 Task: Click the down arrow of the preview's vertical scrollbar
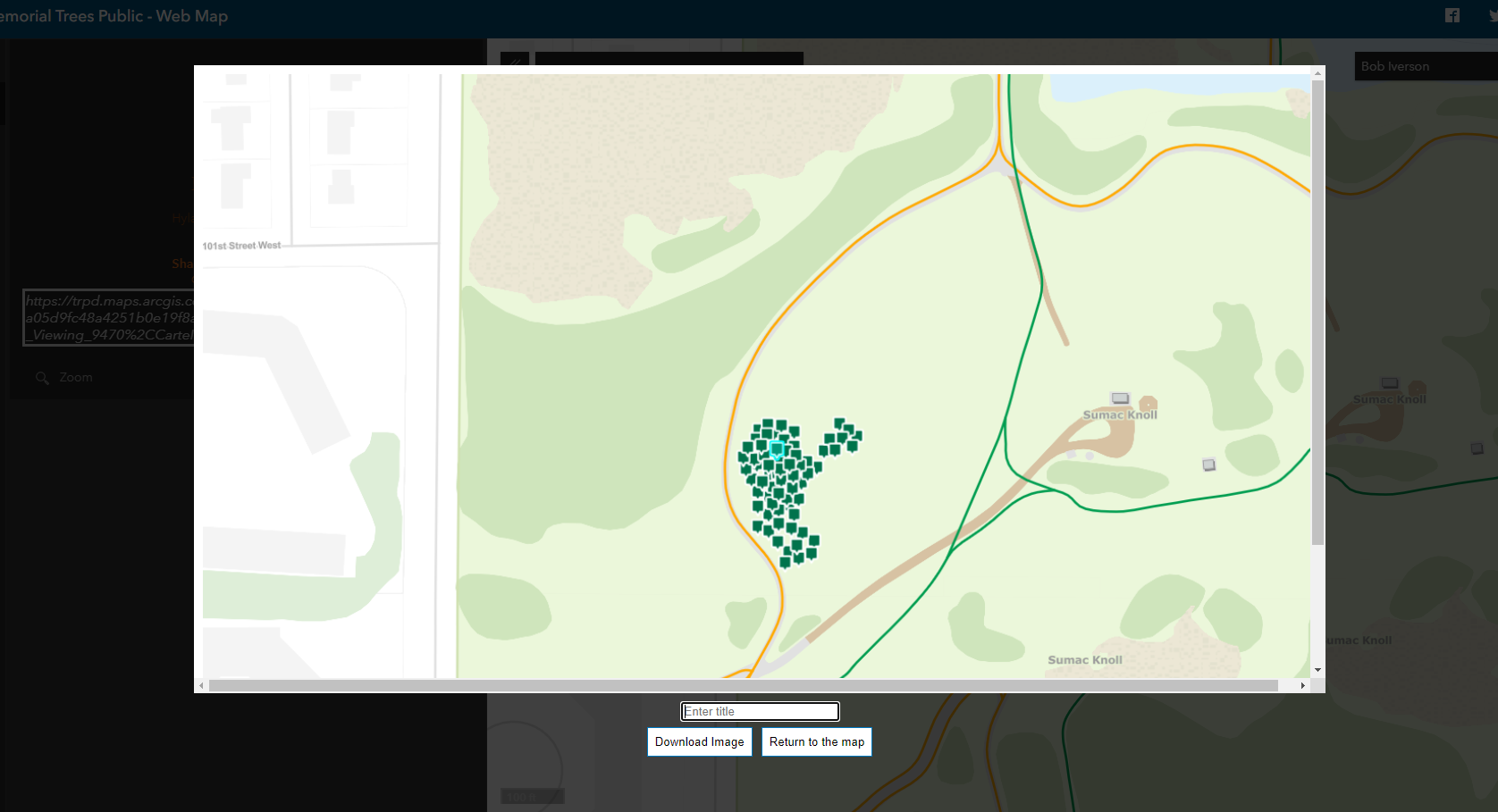point(1317,670)
